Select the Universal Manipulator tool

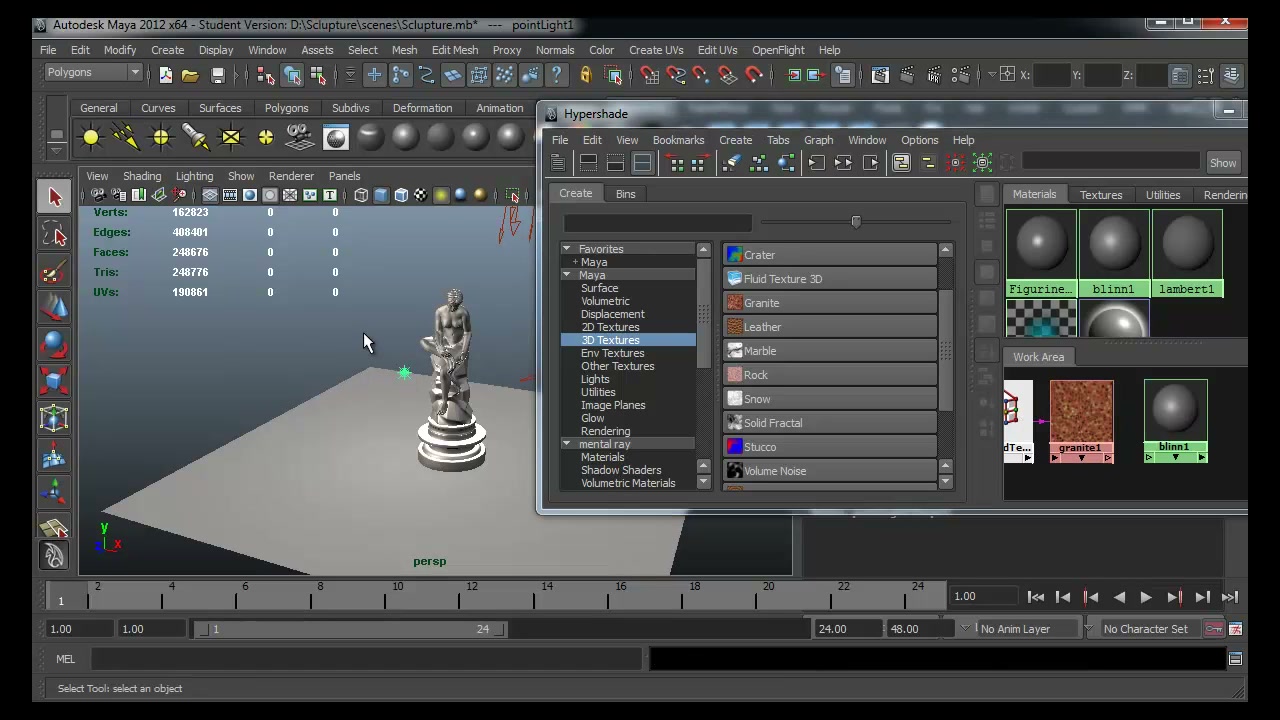tap(55, 419)
